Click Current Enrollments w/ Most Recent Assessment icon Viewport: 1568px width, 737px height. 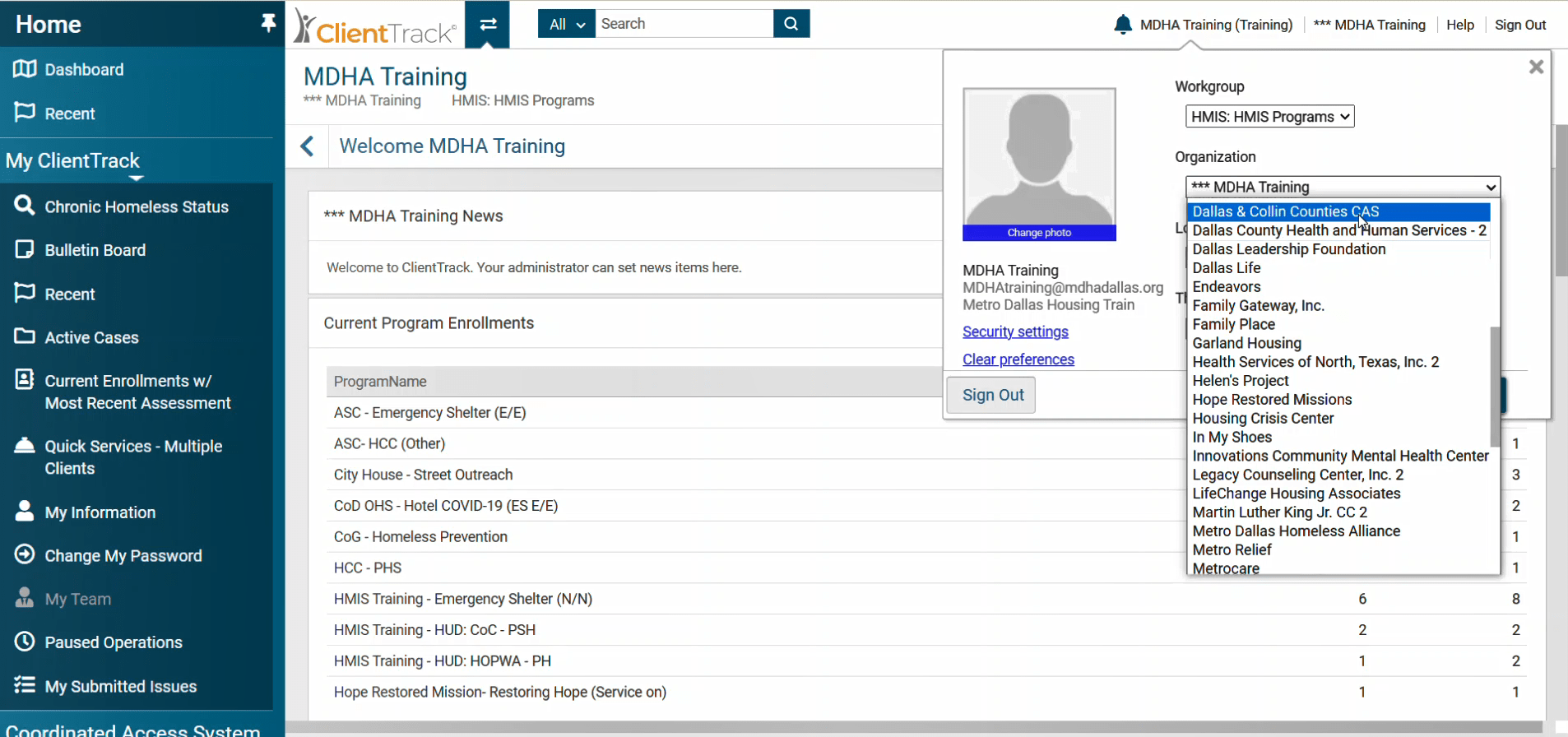click(x=25, y=379)
